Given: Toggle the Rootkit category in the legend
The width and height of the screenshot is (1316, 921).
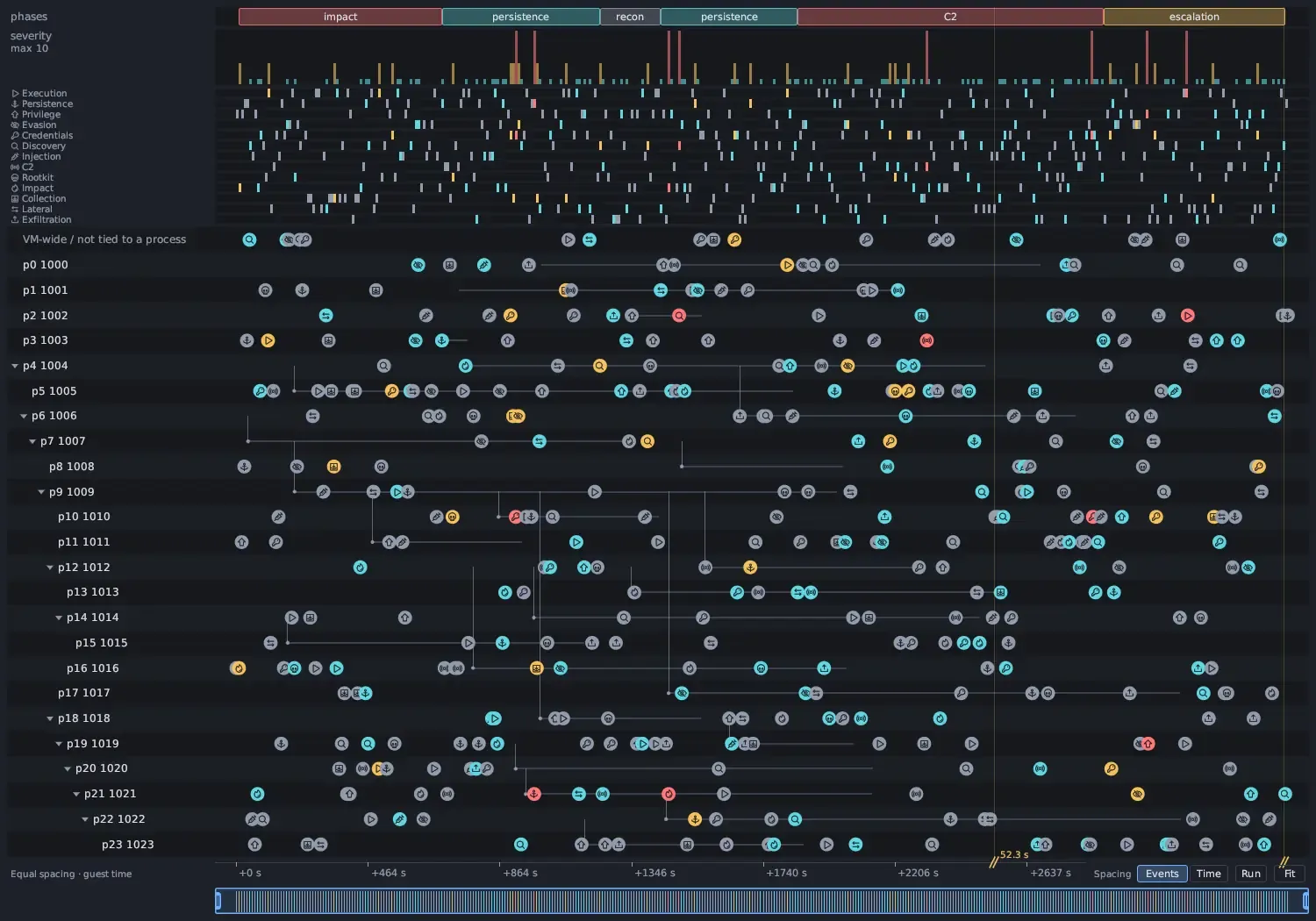Looking at the screenshot, I should point(32,177).
